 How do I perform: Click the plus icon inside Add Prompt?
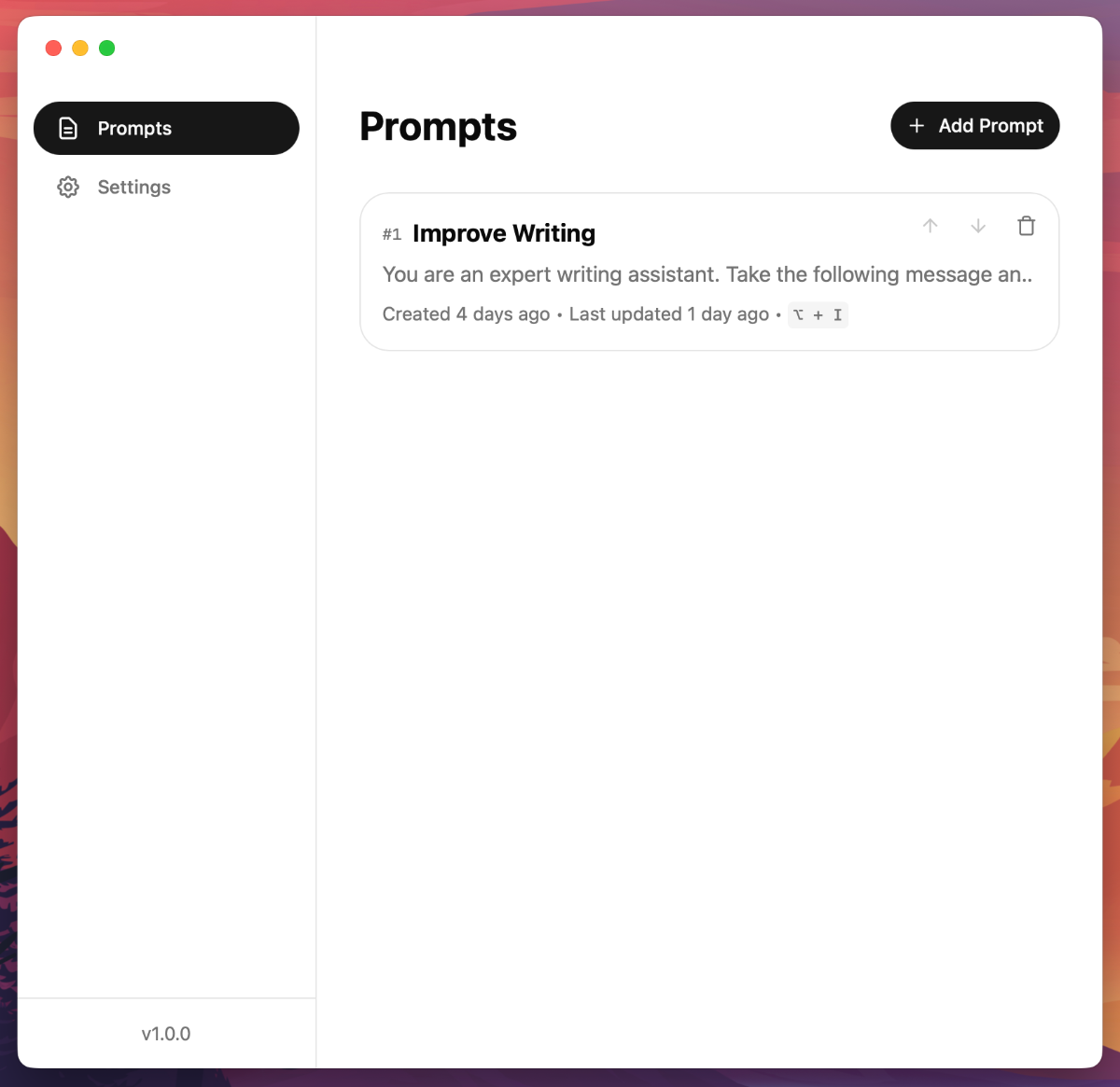click(917, 125)
